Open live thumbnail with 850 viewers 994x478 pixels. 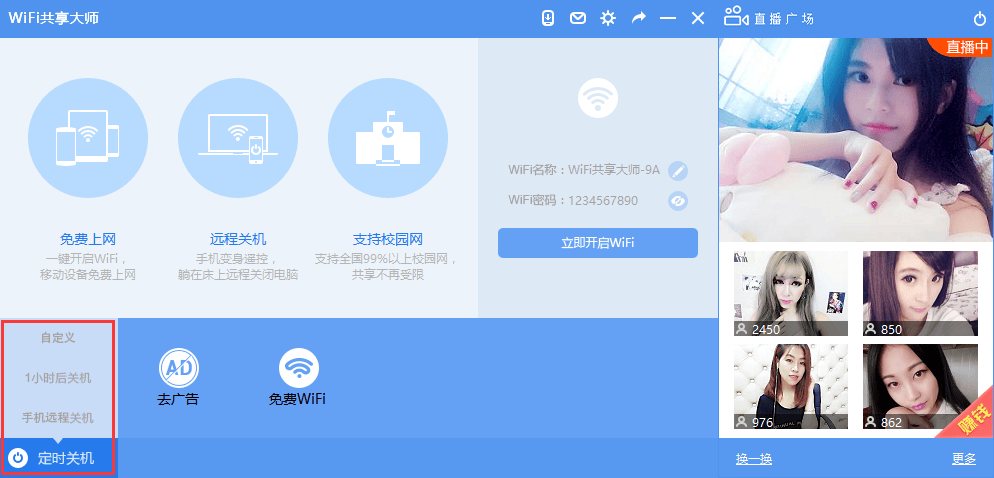[x=920, y=294]
